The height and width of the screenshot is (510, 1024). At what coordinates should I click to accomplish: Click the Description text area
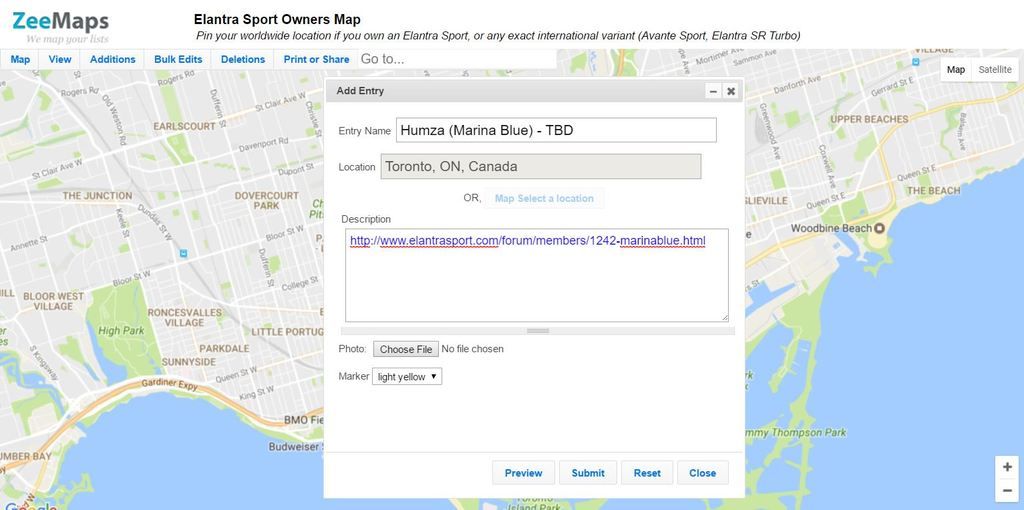[537, 275]
